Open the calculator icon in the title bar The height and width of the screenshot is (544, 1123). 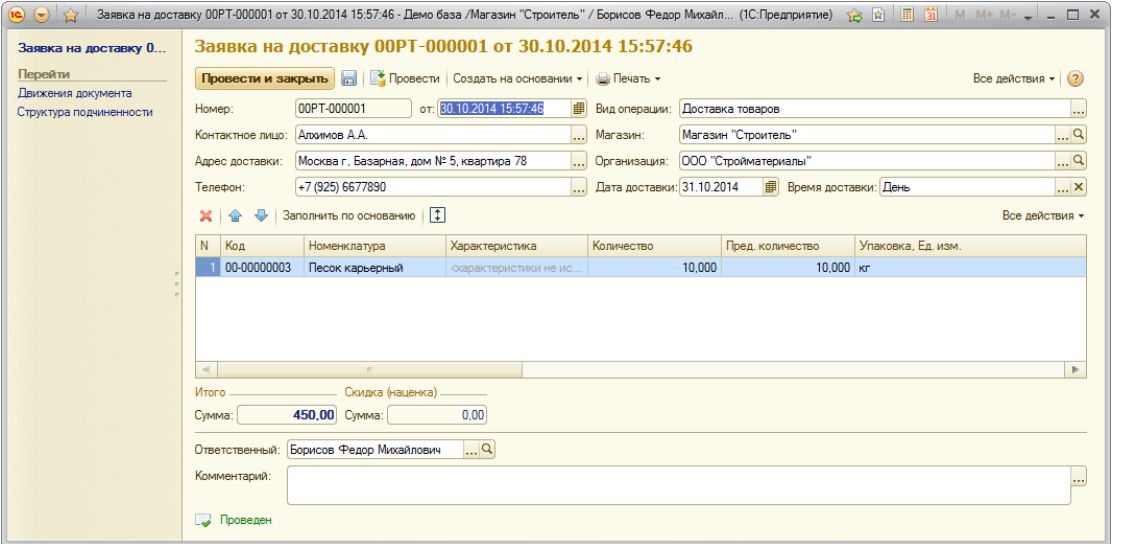(x=907, y=14)
